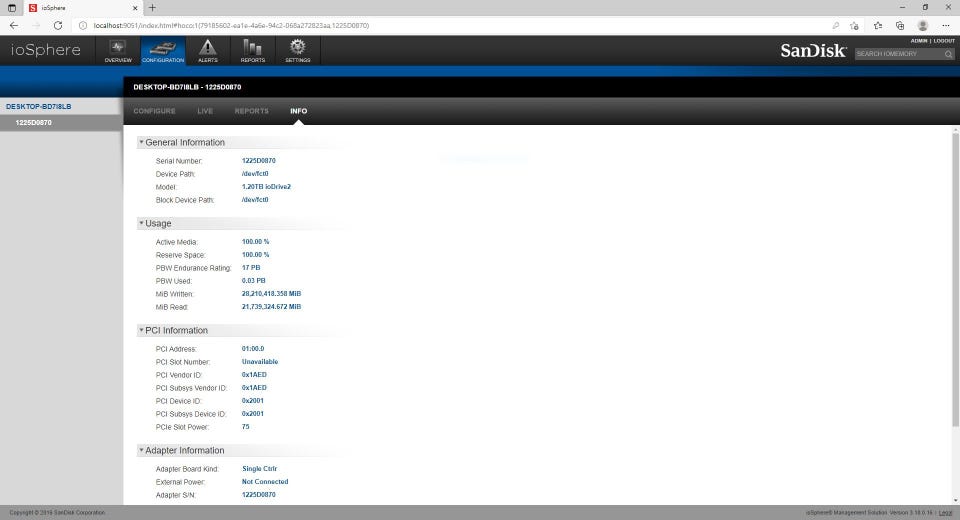This screenshot has height=520, width=960.
Task: Select the Info tab
Action: [299, 111]
